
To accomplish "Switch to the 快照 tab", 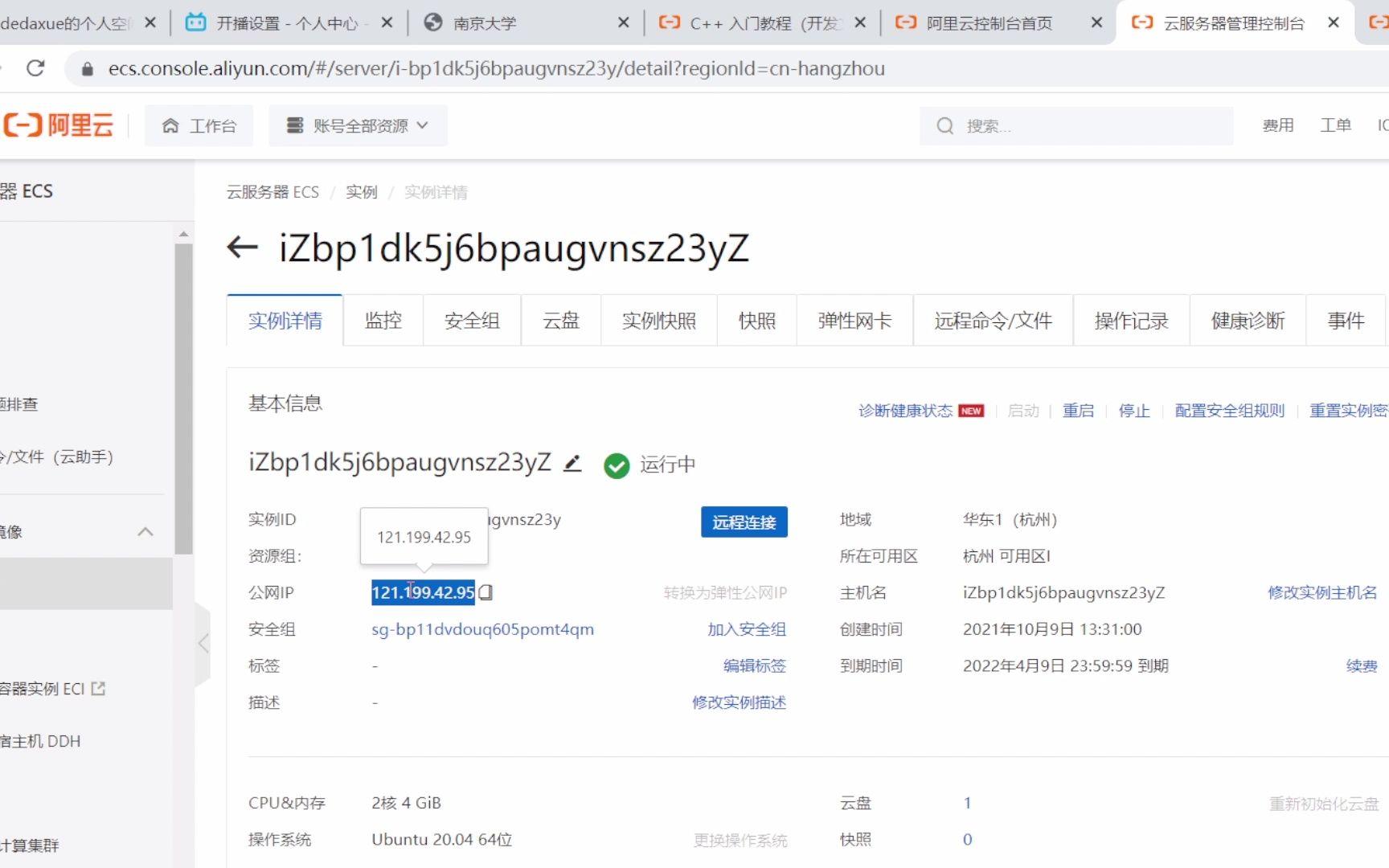I will point(757,321).
